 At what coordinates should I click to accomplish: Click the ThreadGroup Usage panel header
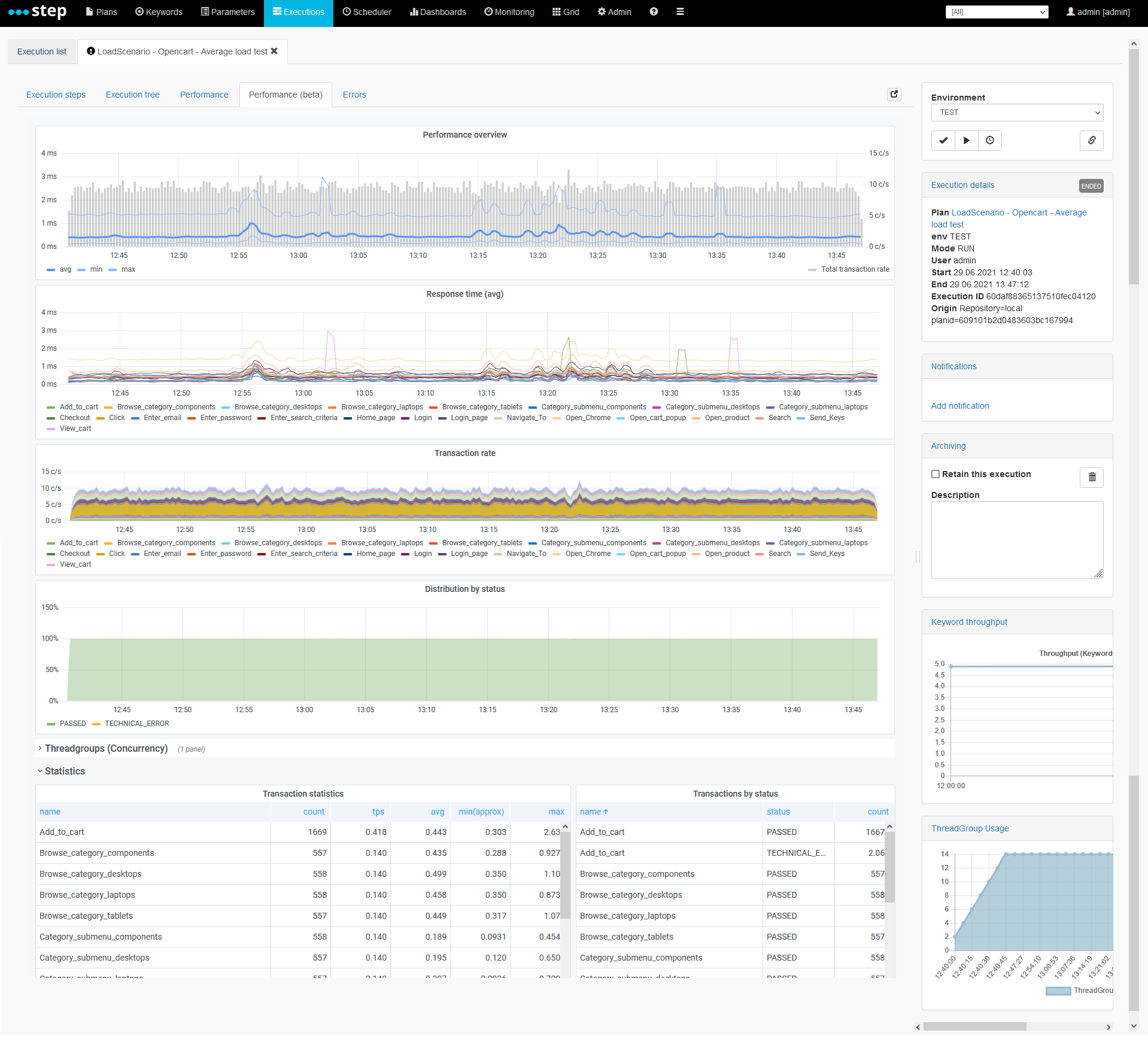tap(1017, 828)
